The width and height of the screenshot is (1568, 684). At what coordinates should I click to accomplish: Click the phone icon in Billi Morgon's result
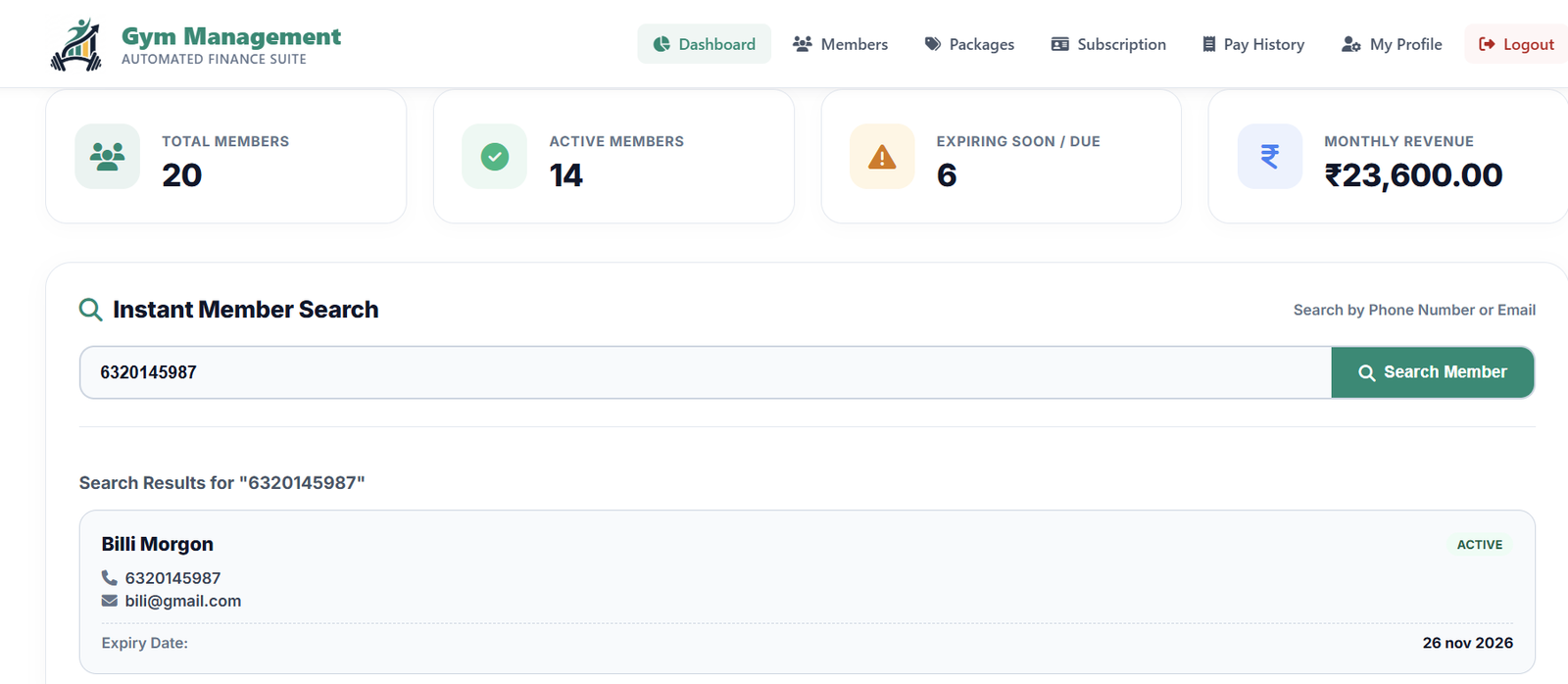[x=109, y=578]
